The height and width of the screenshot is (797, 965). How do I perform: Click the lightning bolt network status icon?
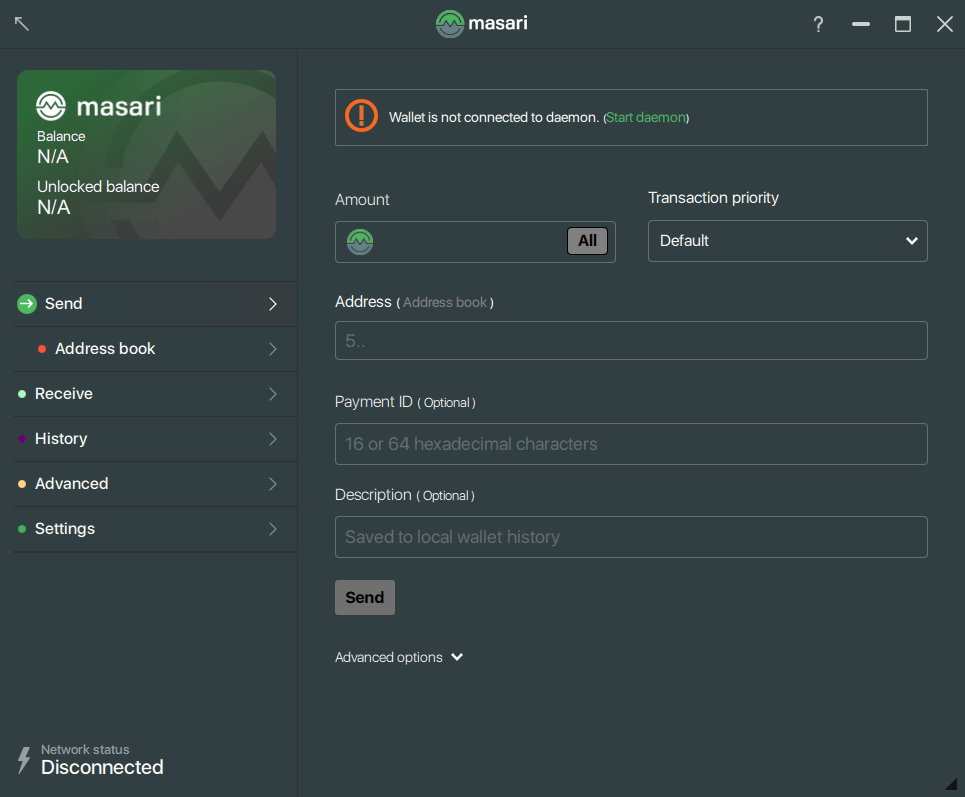click(x=22, y=757)
